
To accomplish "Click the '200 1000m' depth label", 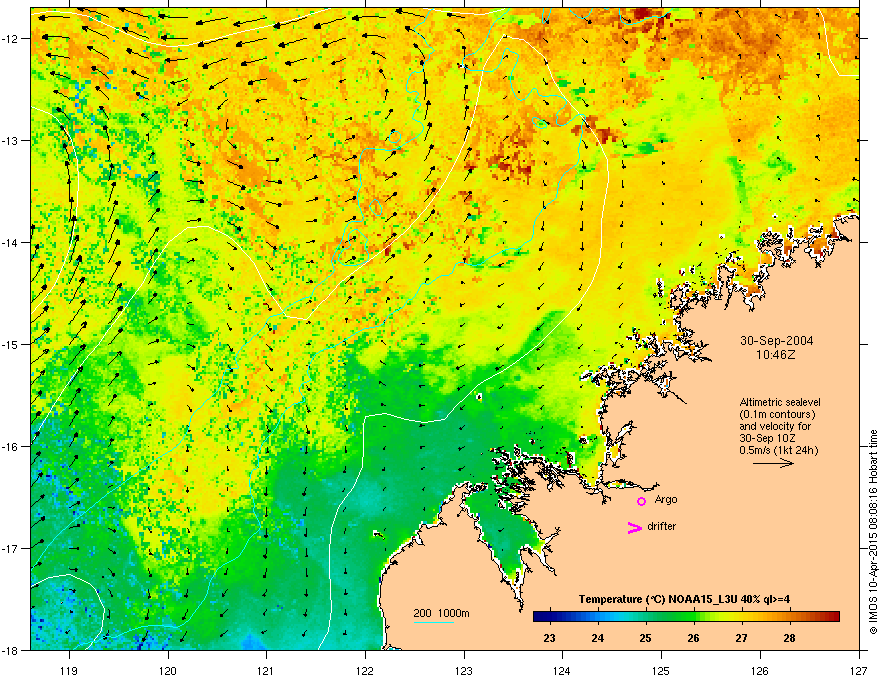I will (x=442, y=613).
